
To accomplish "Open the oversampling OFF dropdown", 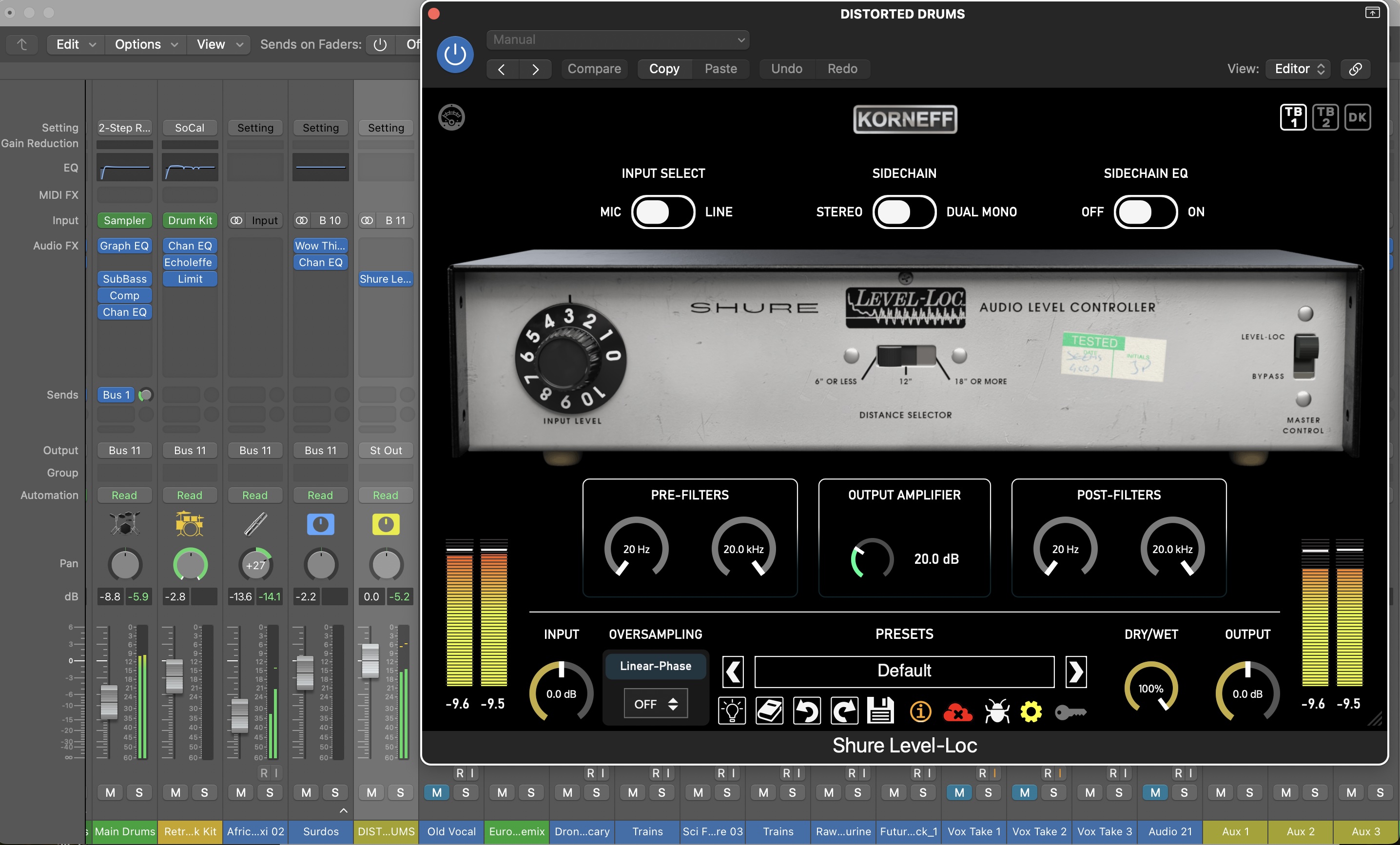I will coord(655,704).
